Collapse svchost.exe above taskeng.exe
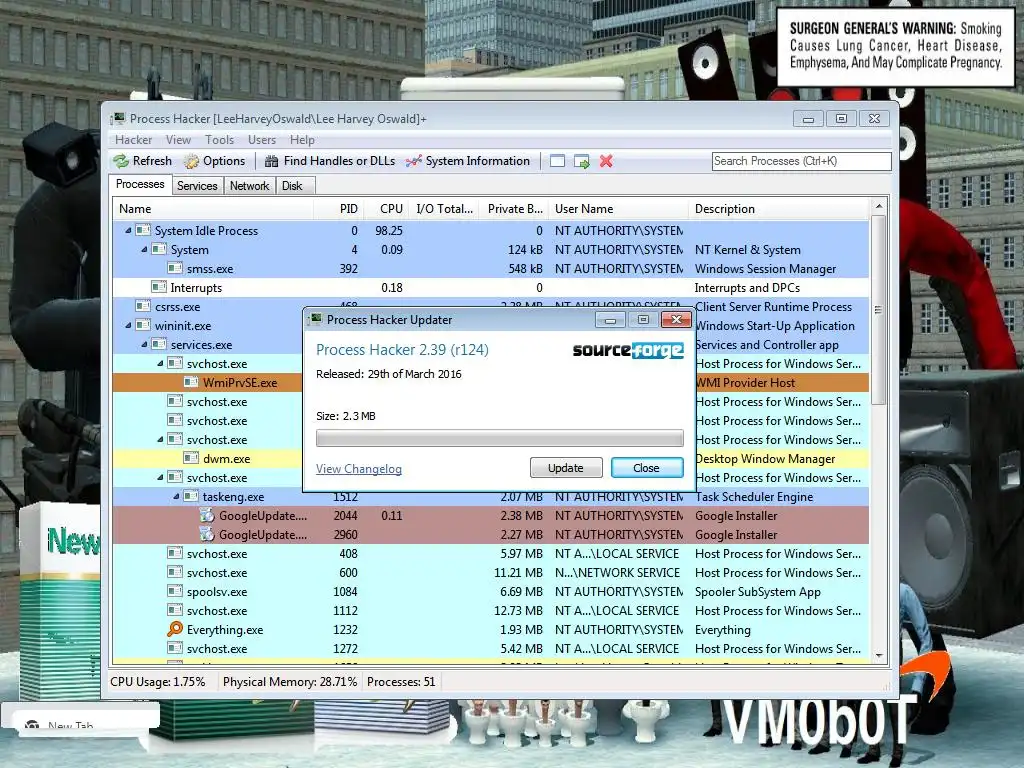This screenshot has height=768, width=1024. pos(160,477)
